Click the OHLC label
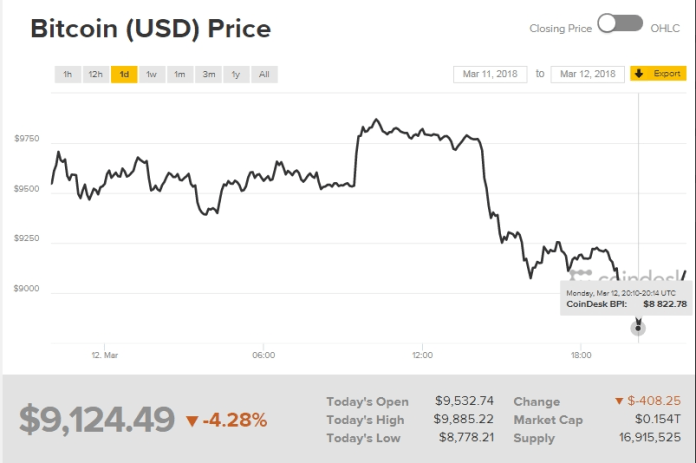The width and height of the screenshot is (696, 463). point(667,28)
